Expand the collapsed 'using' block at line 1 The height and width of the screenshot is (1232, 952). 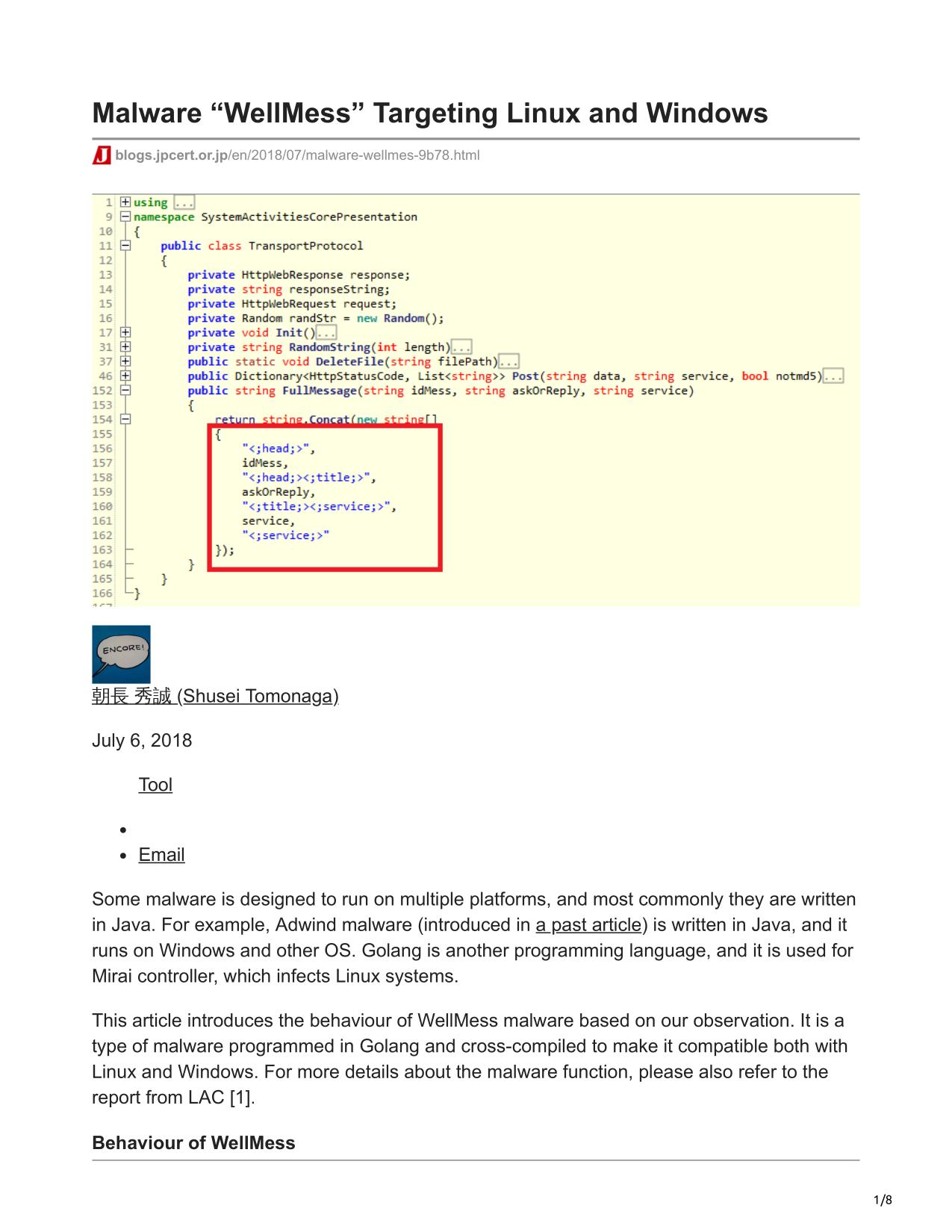pos(125,202)
